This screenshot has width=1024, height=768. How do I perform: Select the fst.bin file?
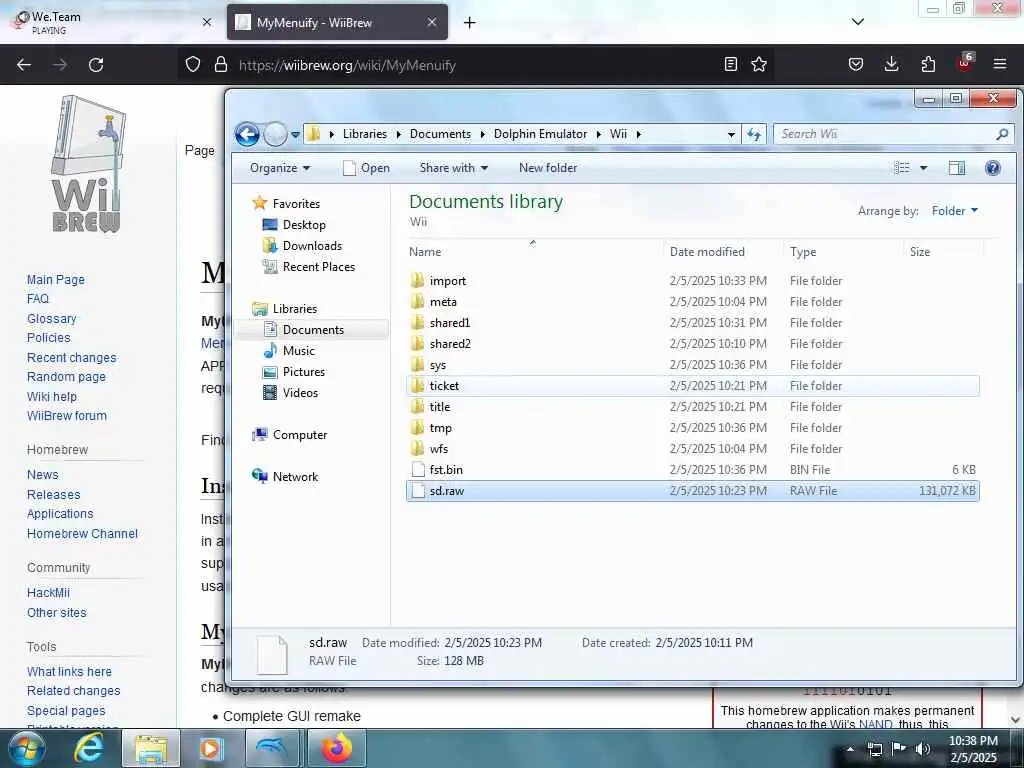tap(692, 470)
